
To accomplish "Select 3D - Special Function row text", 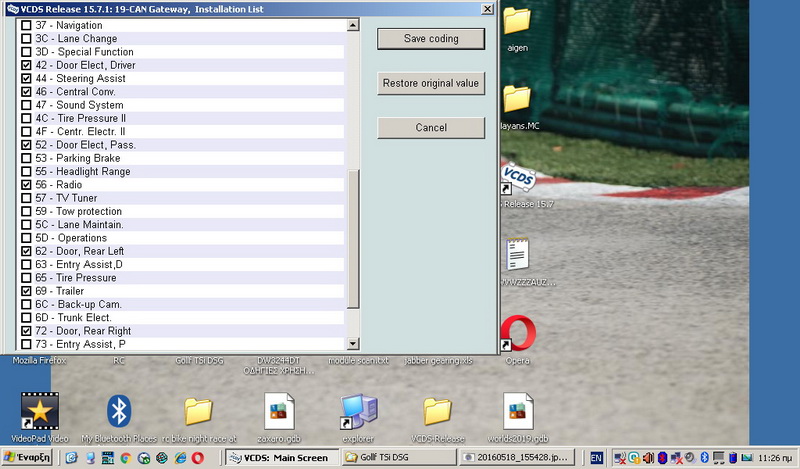I will click(x=84, y=52).
